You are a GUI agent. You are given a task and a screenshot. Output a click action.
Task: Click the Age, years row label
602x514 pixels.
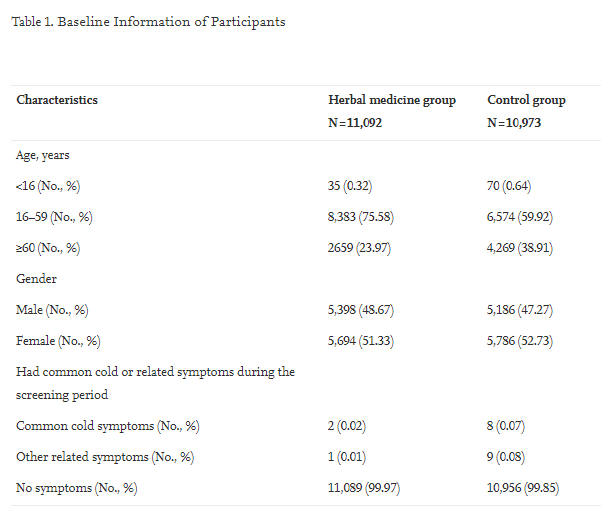[x=43, y=155]
